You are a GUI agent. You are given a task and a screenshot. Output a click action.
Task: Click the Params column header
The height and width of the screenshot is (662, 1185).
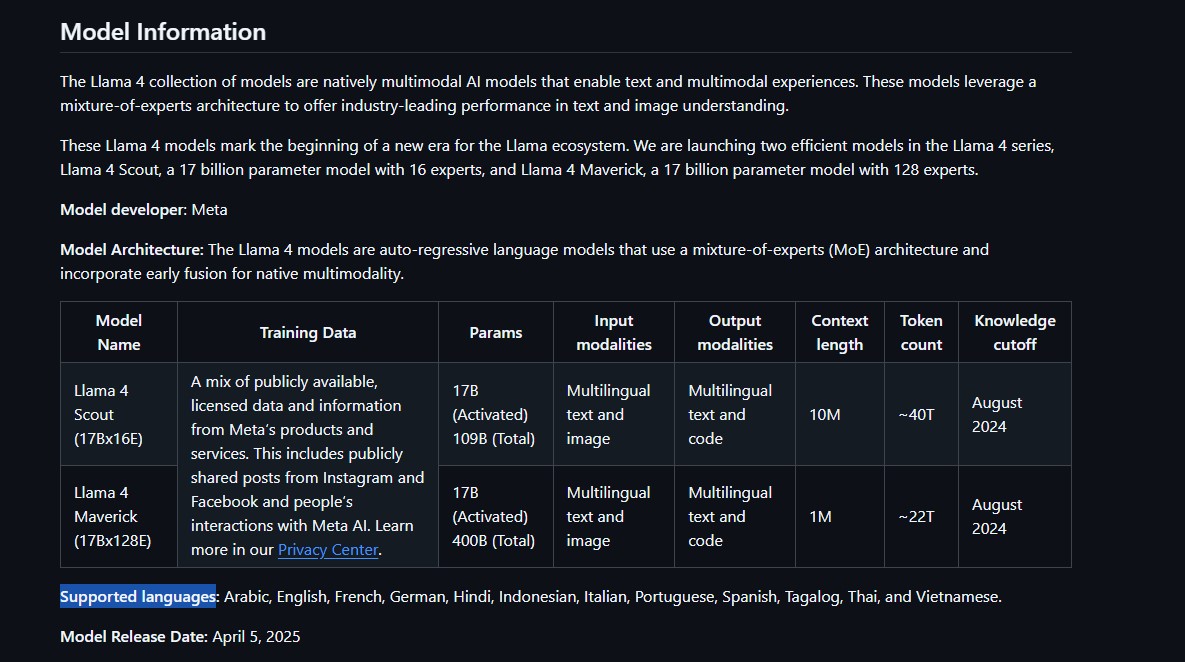click(x=496, y=333)
